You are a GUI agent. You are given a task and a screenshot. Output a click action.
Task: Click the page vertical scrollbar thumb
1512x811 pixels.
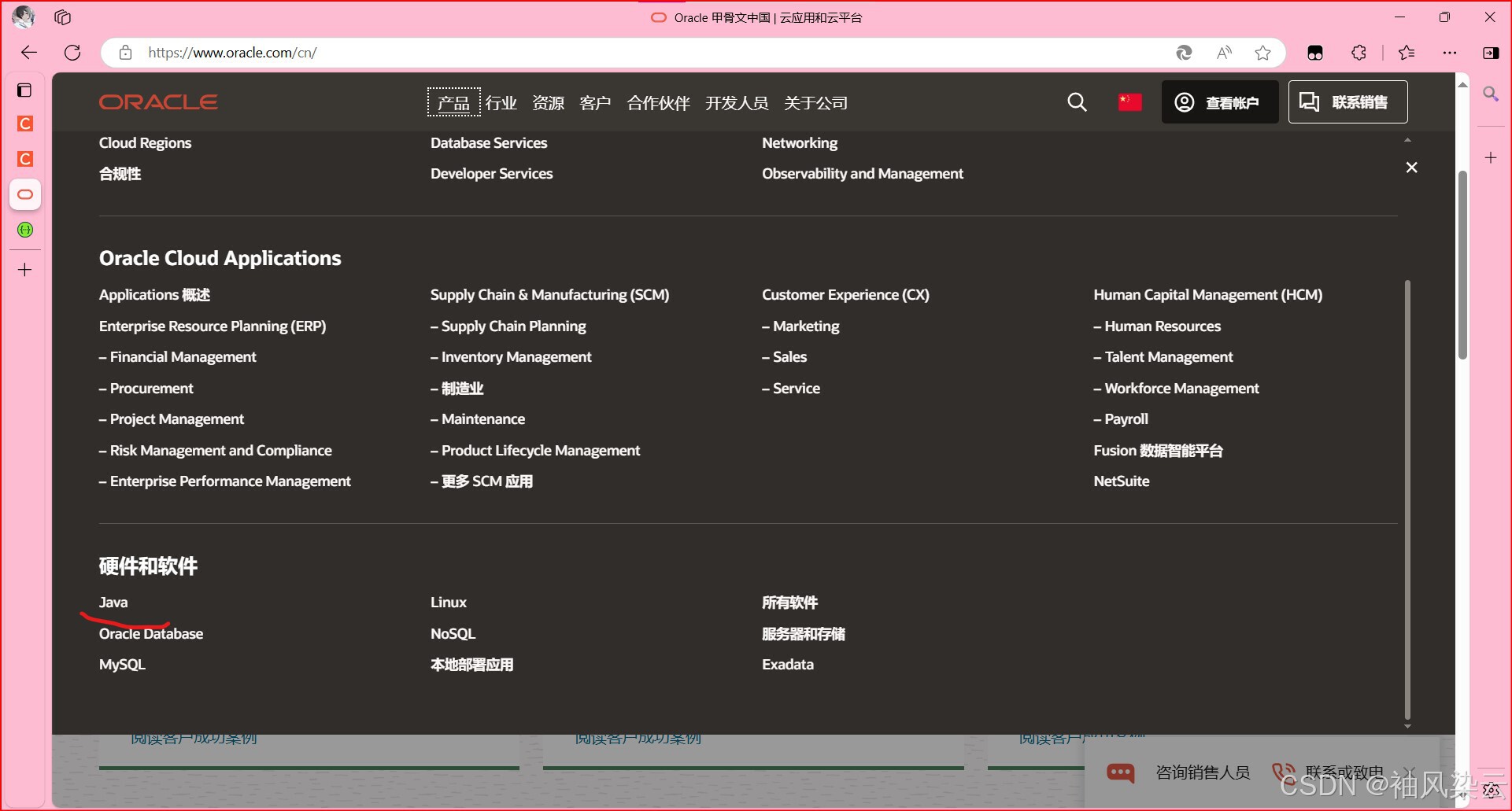1462,265
